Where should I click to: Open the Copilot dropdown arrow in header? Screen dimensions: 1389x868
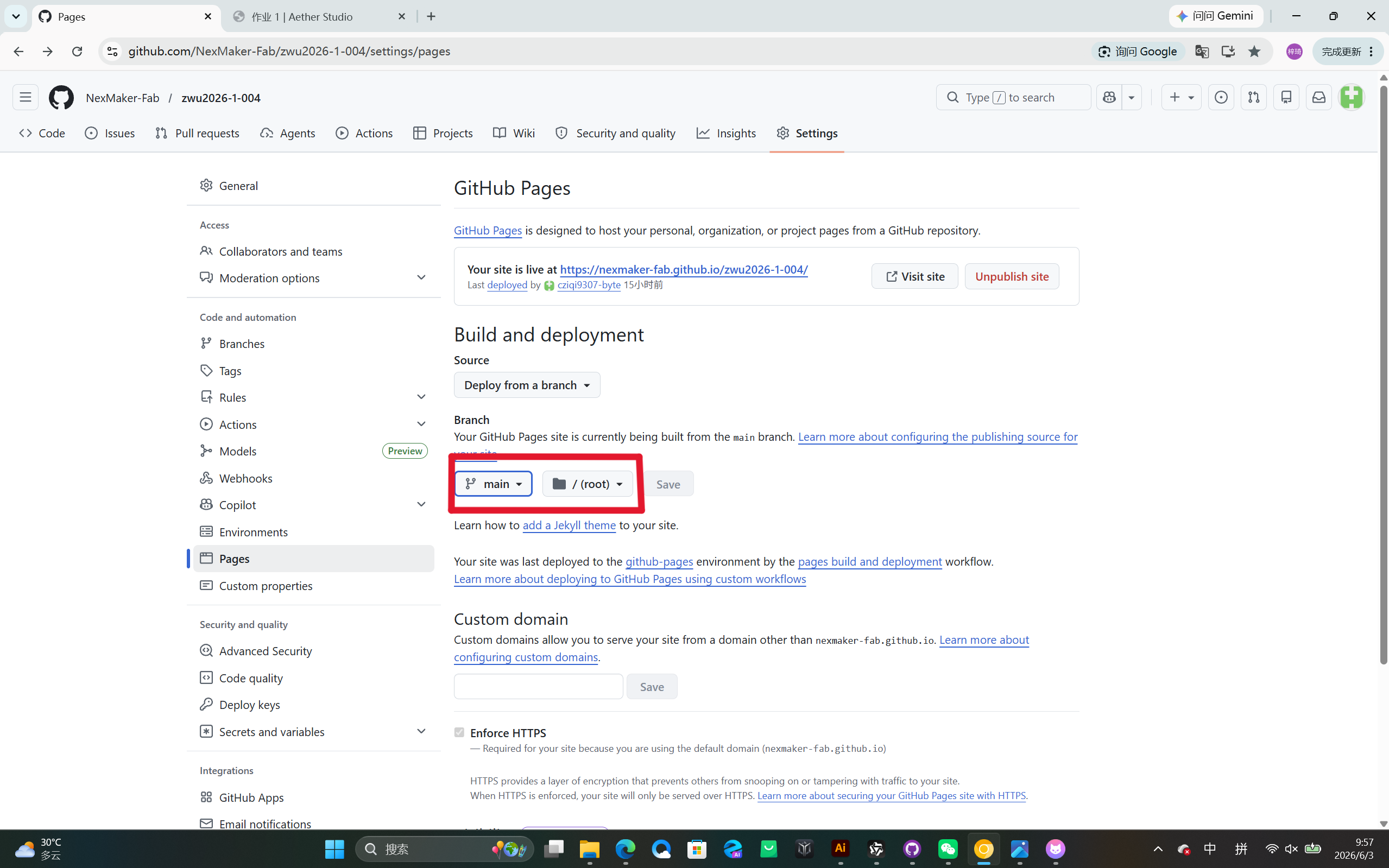tap(1131, 97)
